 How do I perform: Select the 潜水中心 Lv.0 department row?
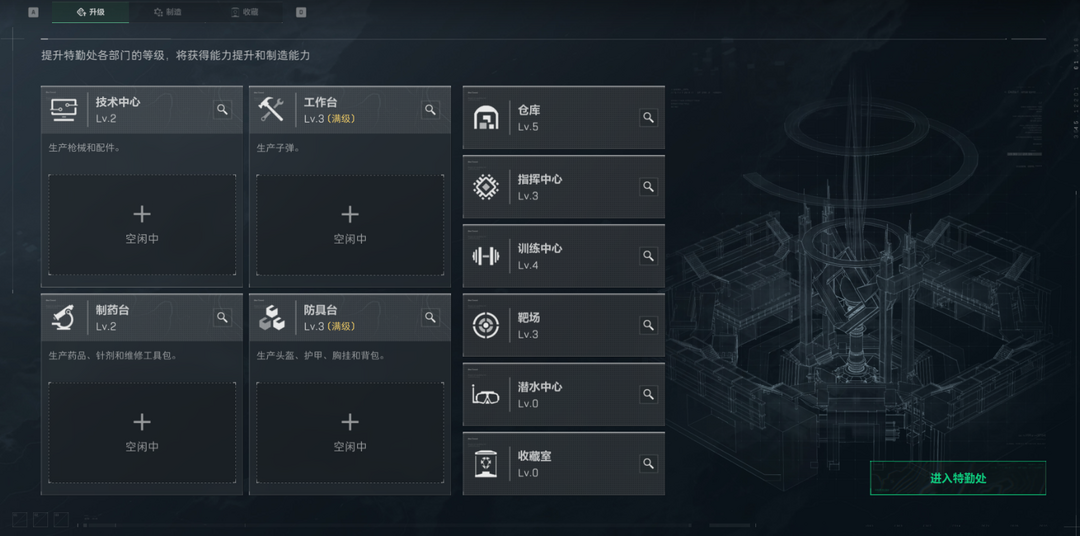563,395
